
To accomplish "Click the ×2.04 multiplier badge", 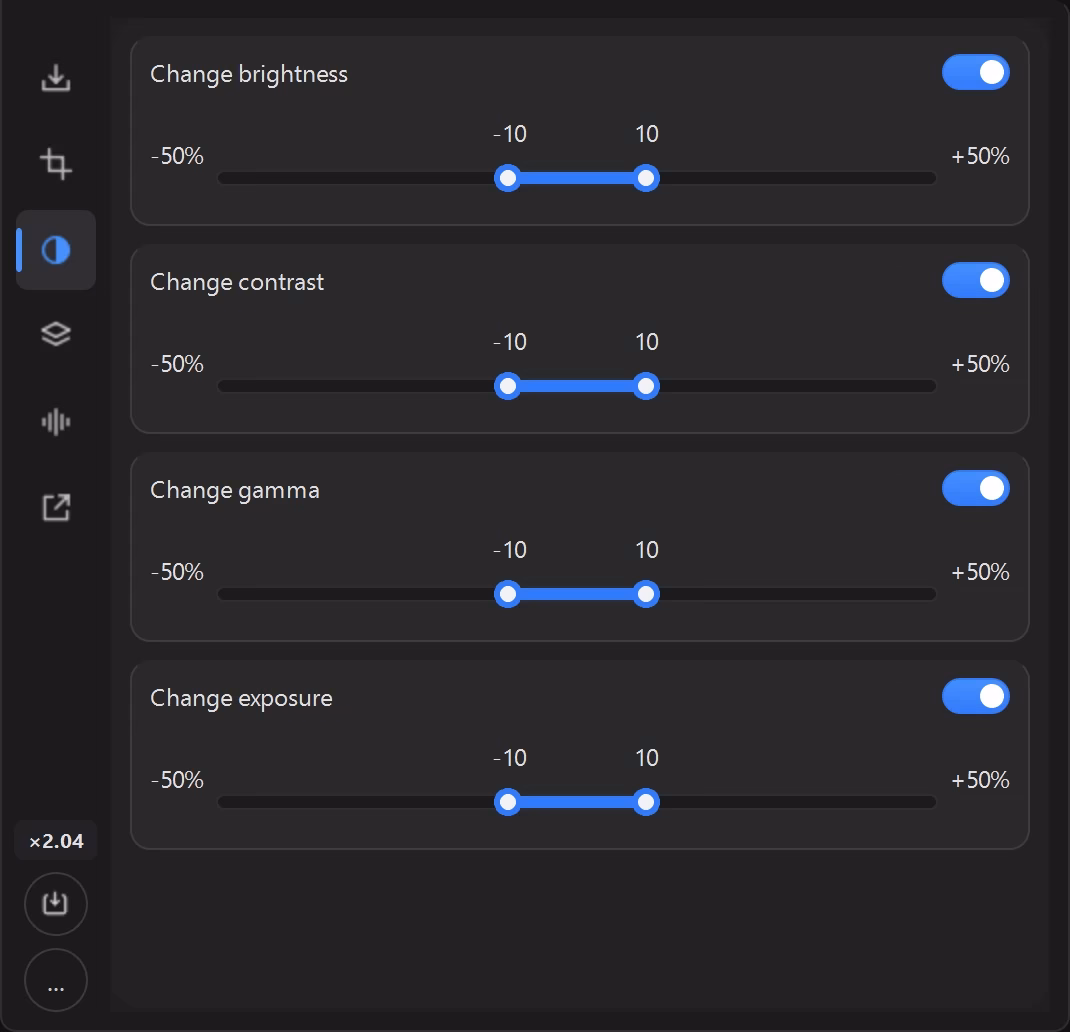I will [56, 841].
